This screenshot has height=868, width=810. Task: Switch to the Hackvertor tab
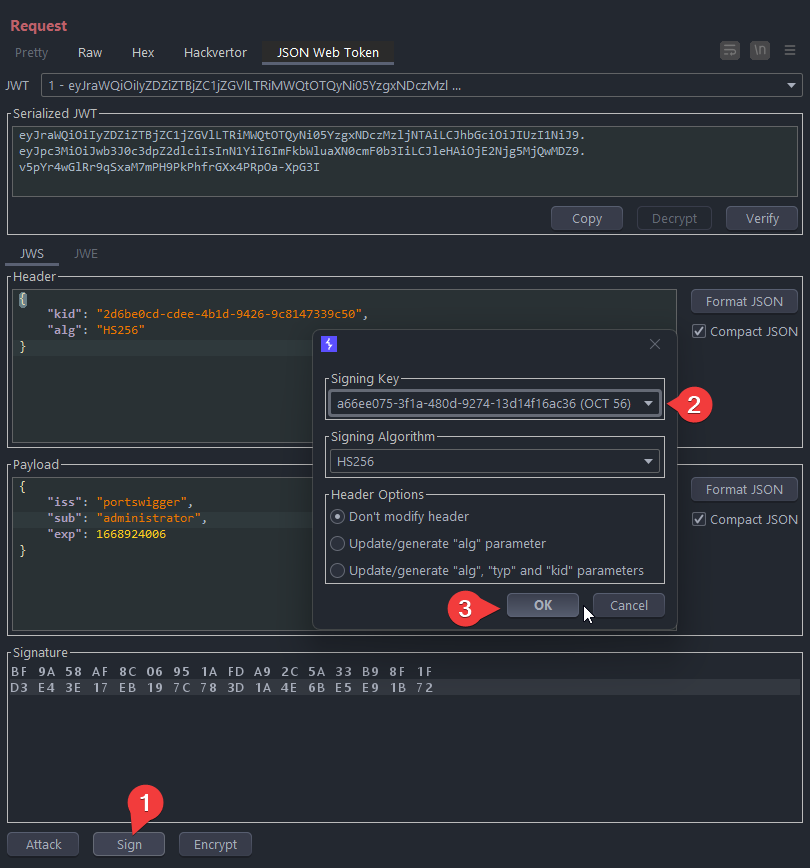214,53
